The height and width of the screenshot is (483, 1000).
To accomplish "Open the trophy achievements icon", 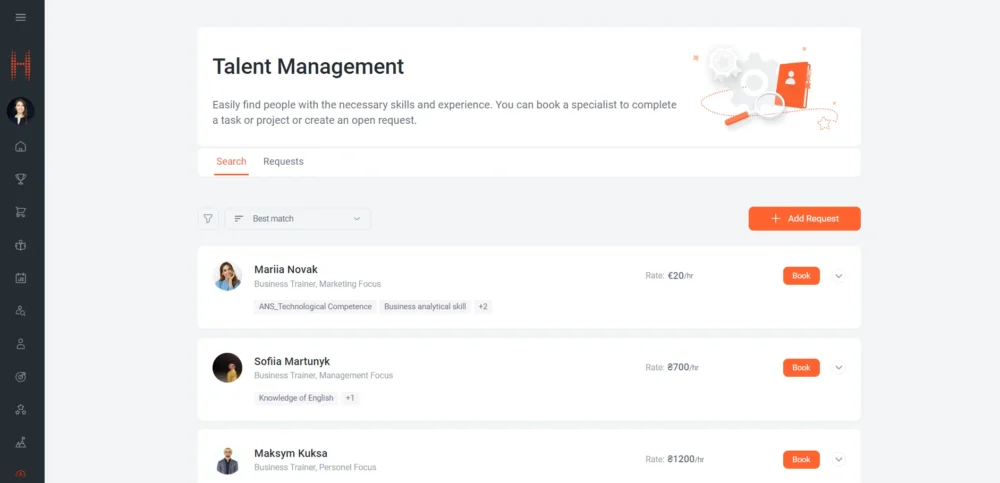I will tap(21, 180).
